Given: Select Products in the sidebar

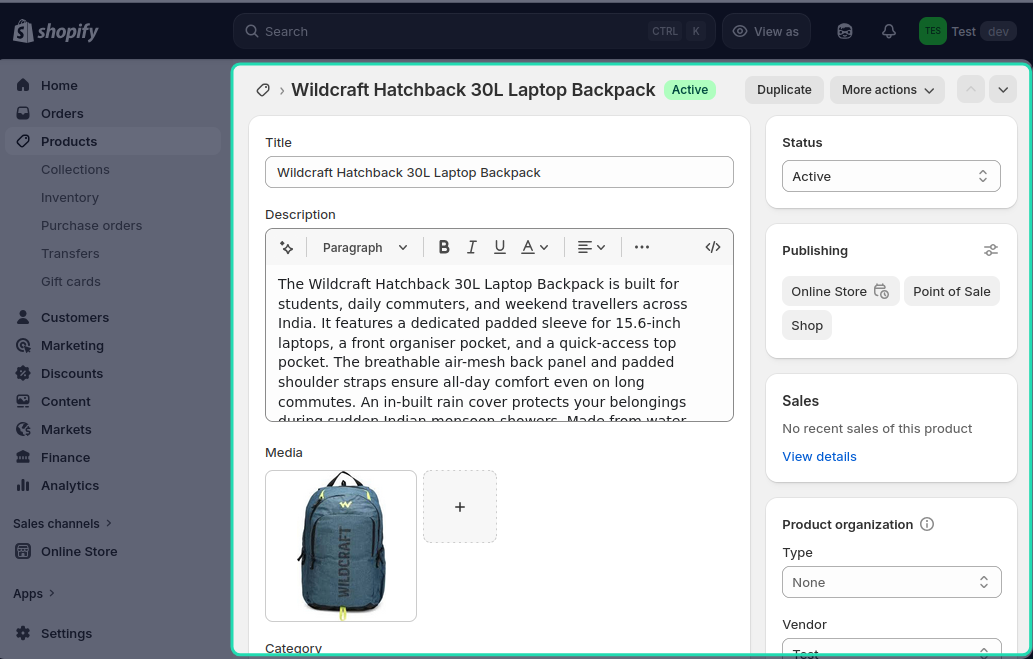Looking at the screenshot, I should (x=113, y=141).
